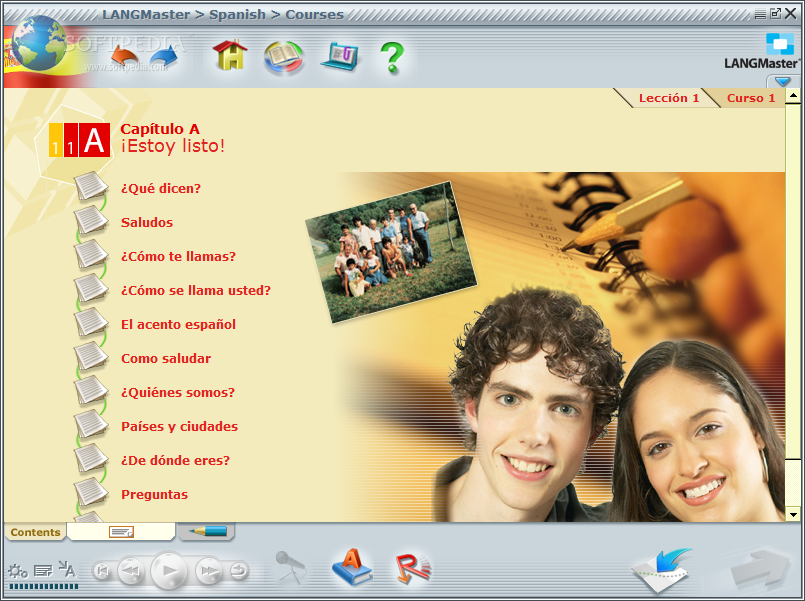Click the page icon beside Como saludar

click(x=91, y=356)
